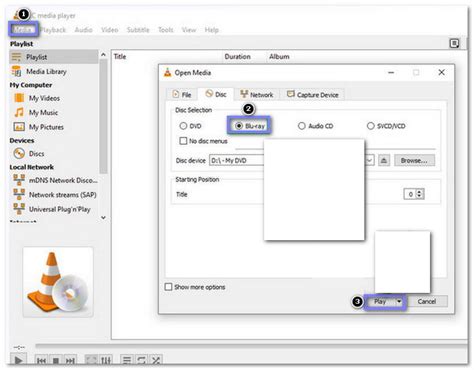474x370 pixels.
Task: Open the Video menu
Action: pyautogui.click(x=110, y=30)
